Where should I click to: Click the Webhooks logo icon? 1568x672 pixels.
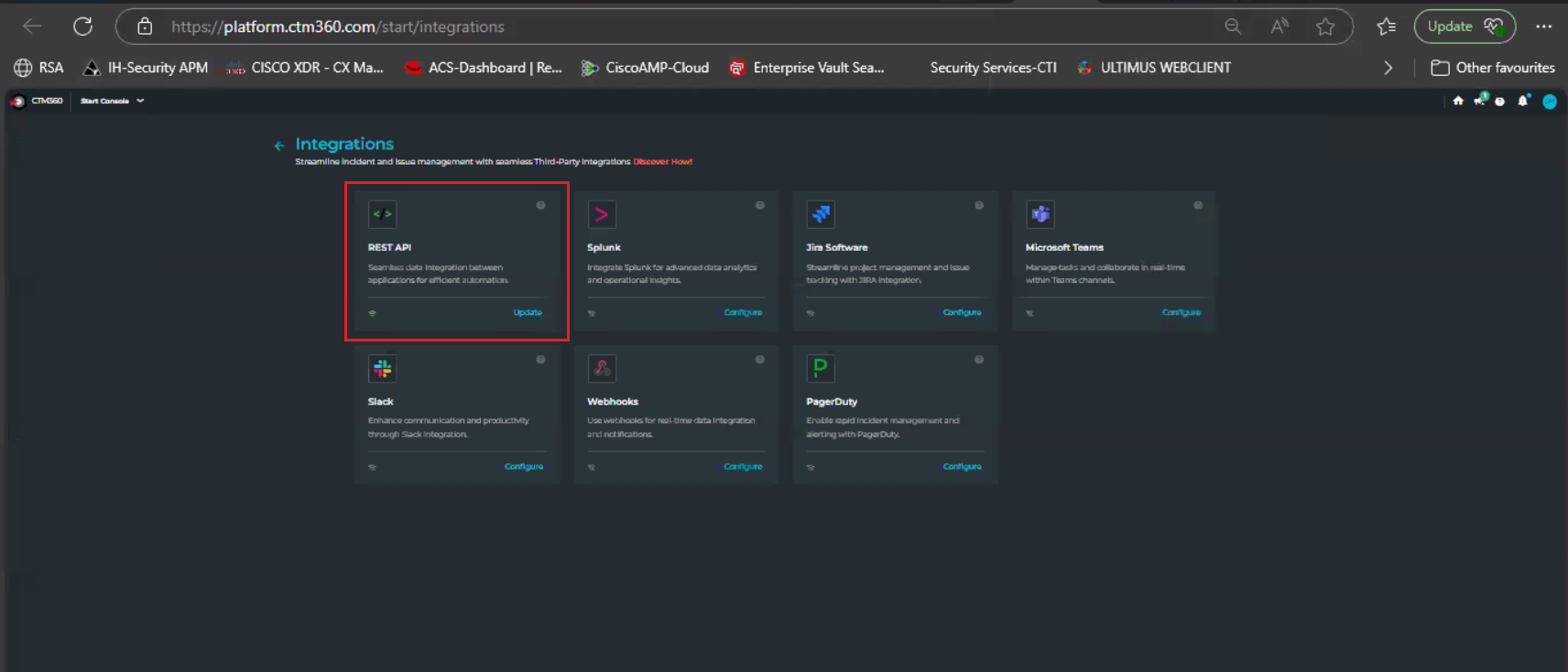click(x=602, y=368)
